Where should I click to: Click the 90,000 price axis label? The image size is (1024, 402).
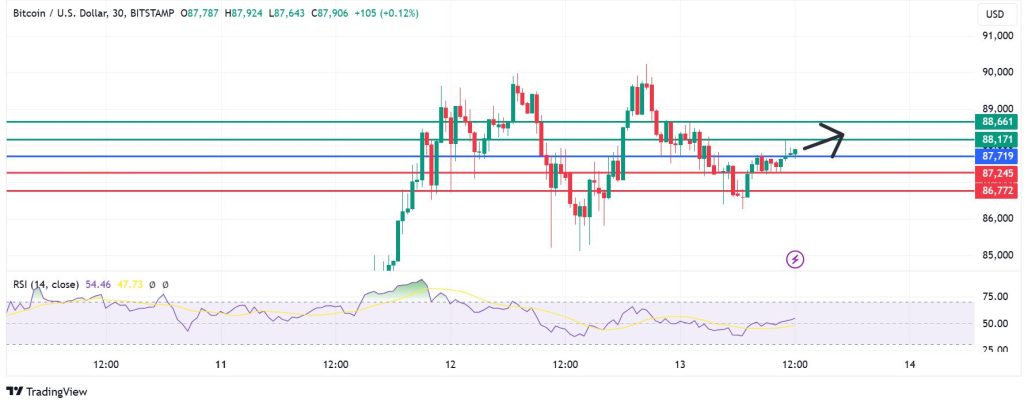(997, 72)
